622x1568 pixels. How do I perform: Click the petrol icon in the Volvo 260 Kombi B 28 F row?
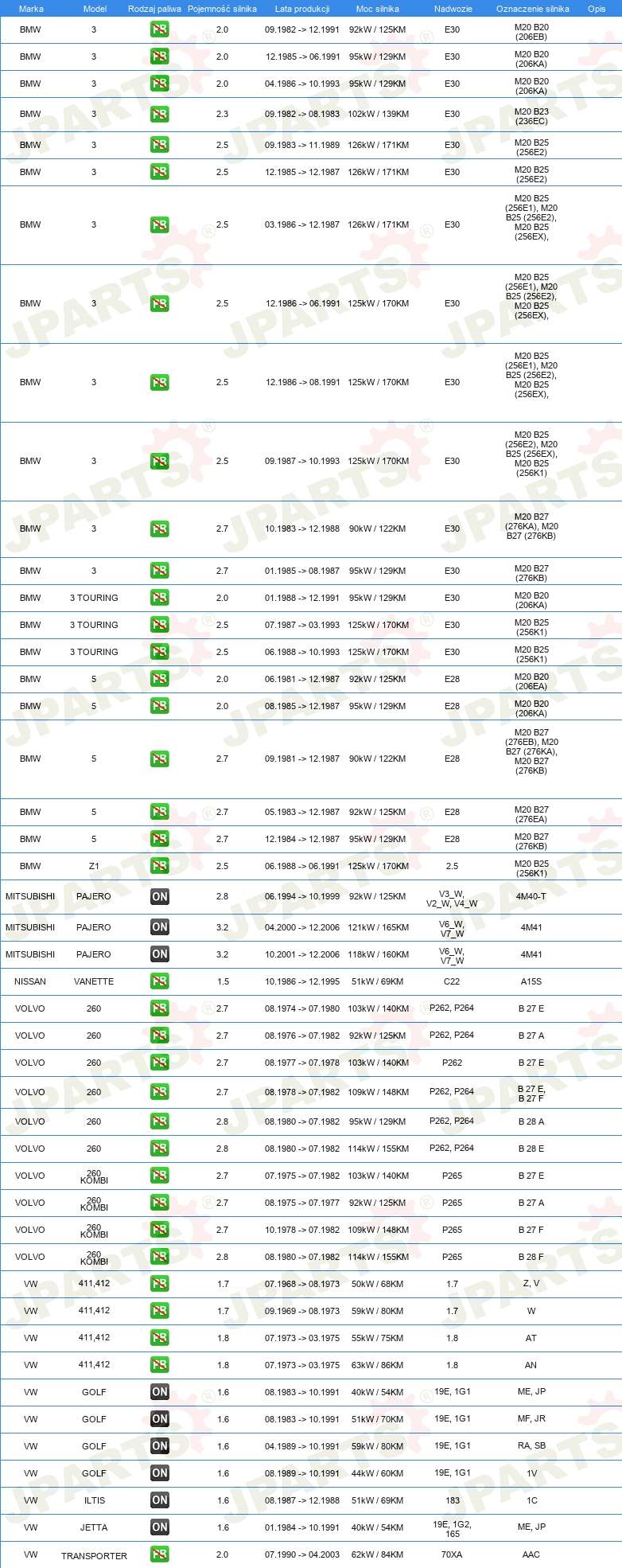pyautogui.click(x=160, y=1257)
